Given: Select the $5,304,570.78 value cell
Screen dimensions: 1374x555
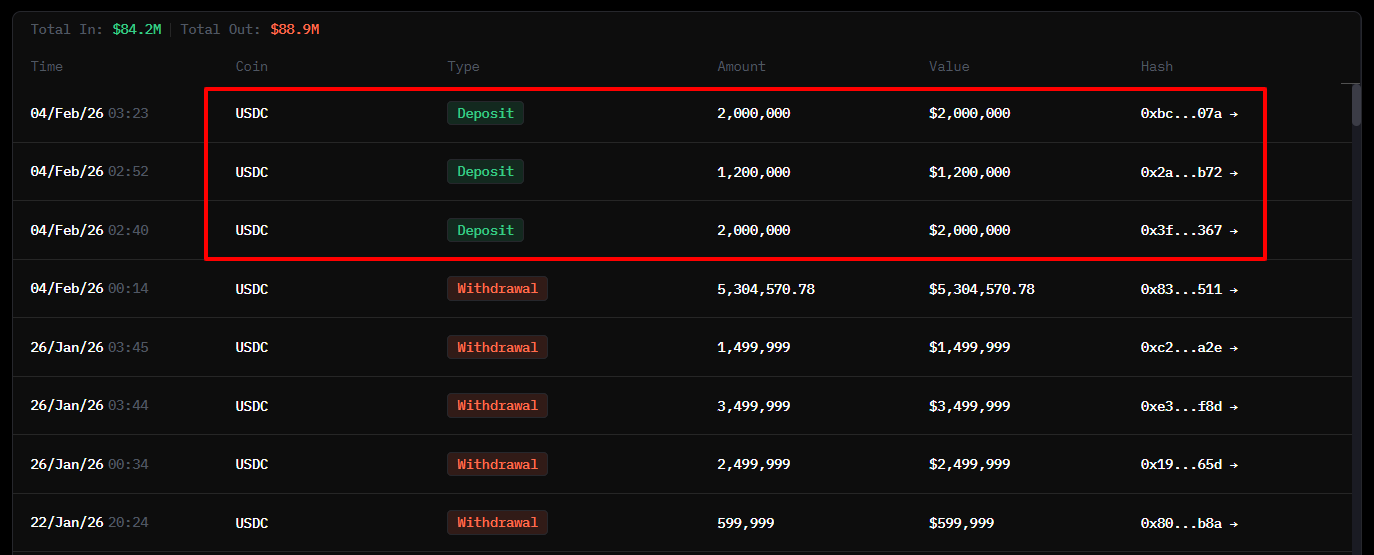Looking at the screenshot, I should 981,289.
